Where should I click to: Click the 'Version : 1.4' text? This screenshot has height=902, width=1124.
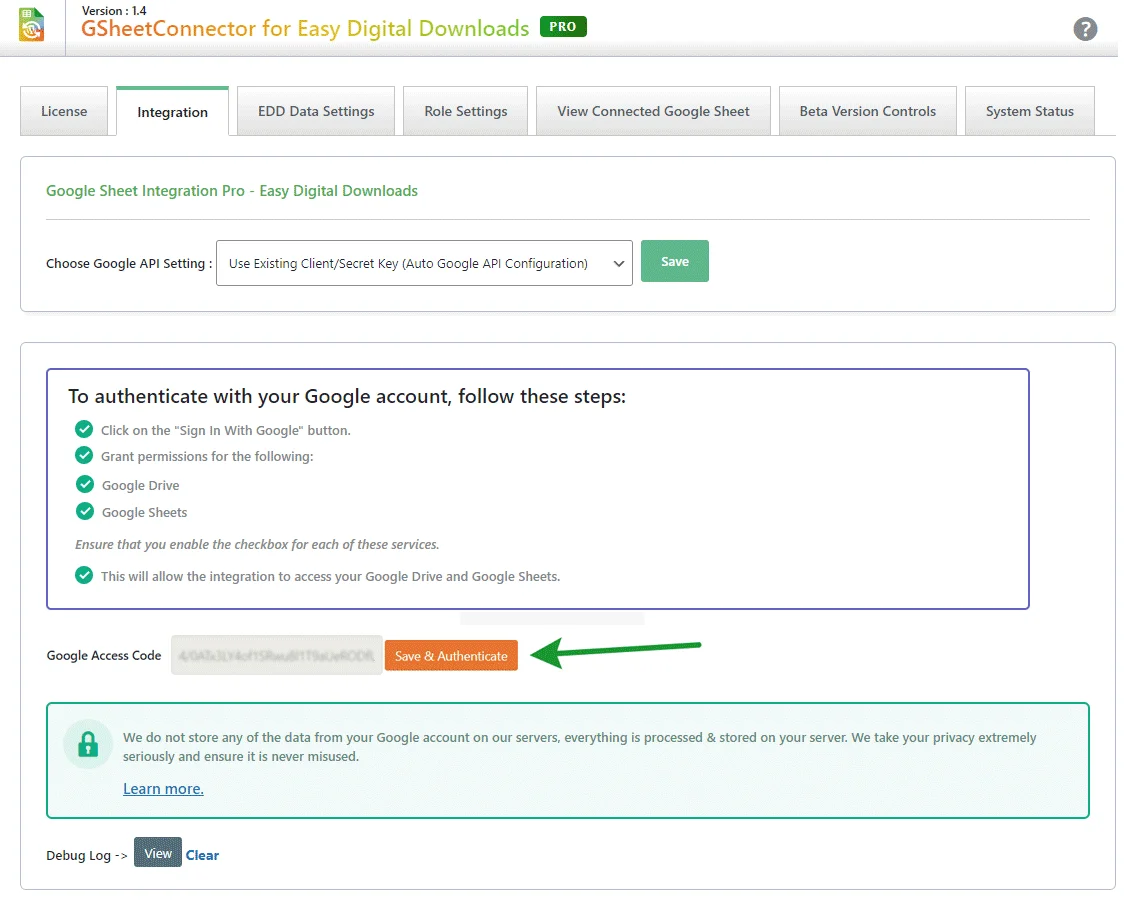pos(114,11)
